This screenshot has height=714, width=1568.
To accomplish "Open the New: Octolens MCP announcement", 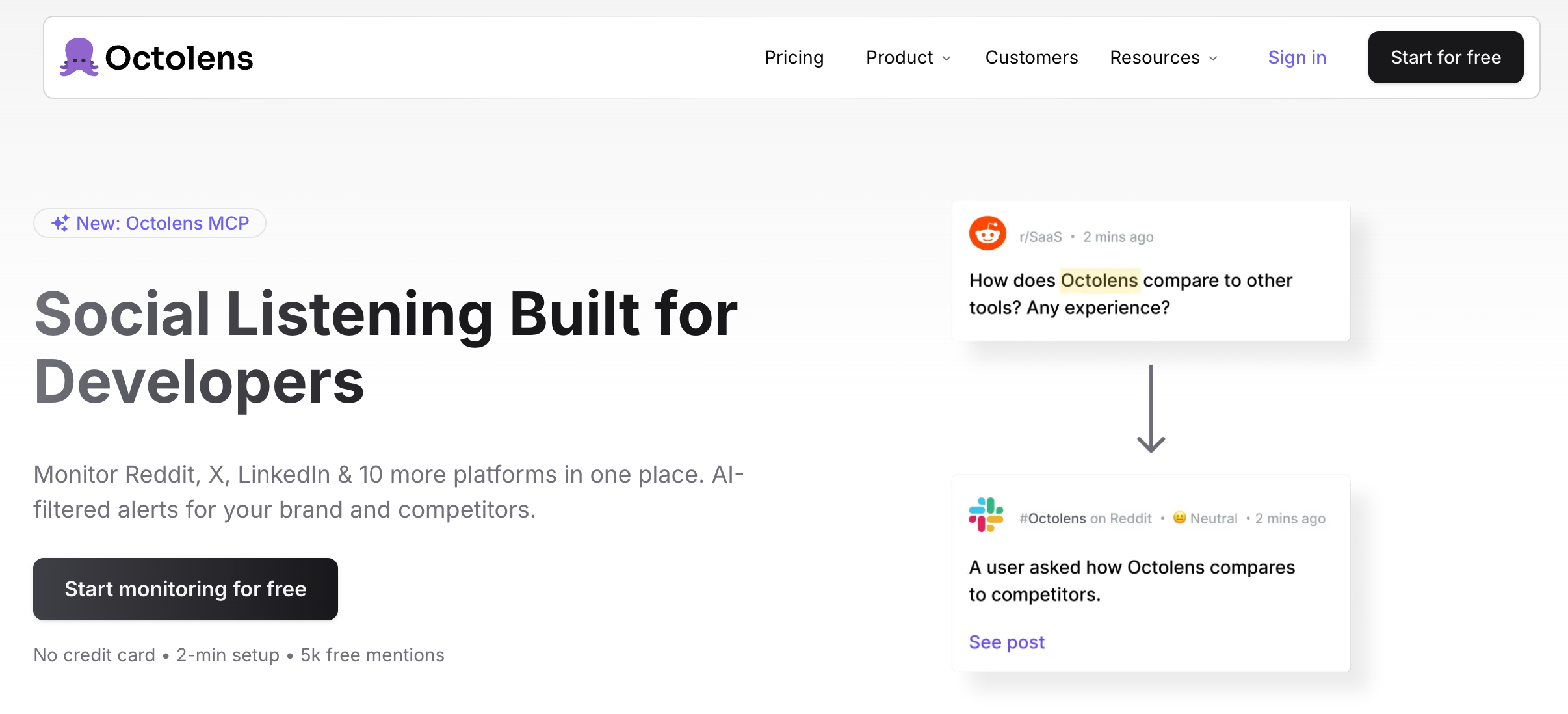I will click(150, 223).
